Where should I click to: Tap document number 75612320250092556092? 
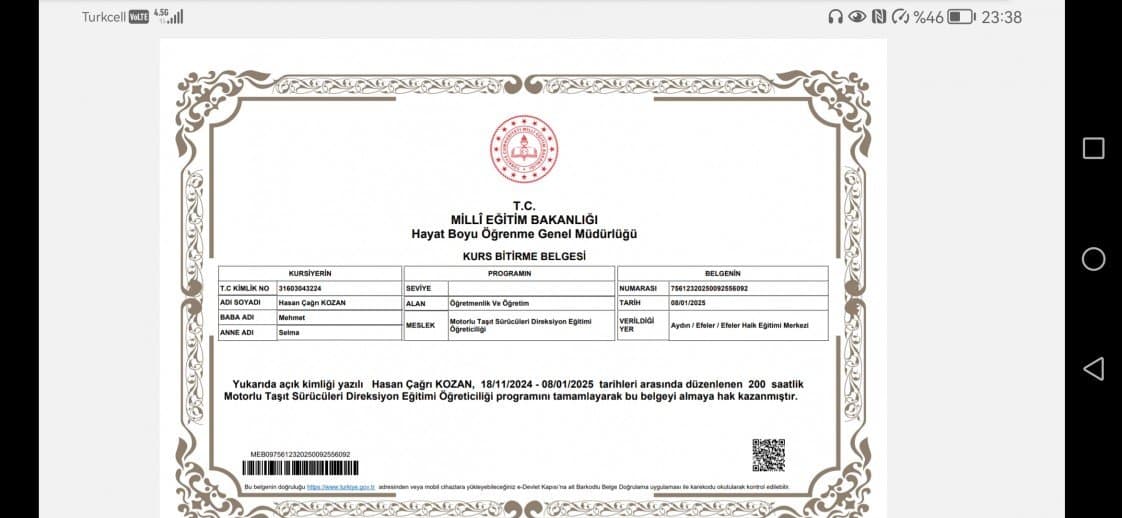pyautogui.click(x=709, y=288)
